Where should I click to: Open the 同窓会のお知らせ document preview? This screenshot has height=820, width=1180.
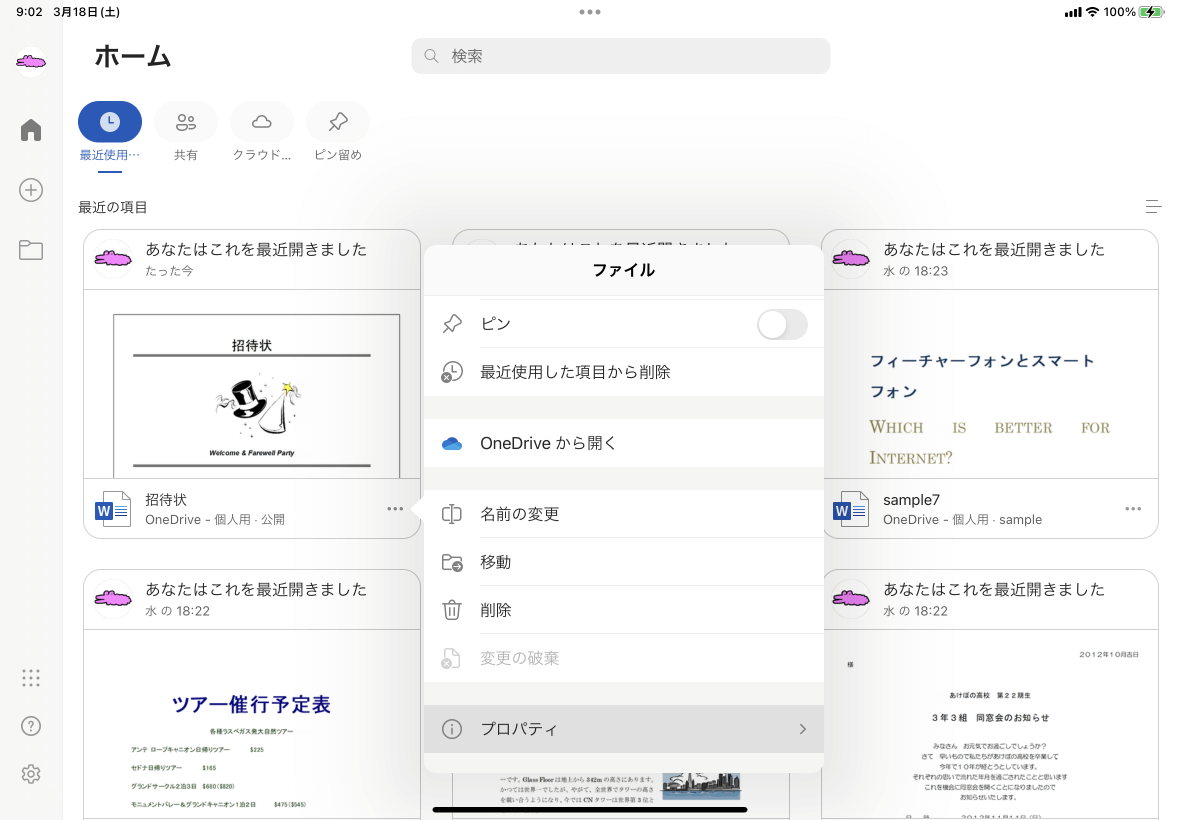[990, 724]
